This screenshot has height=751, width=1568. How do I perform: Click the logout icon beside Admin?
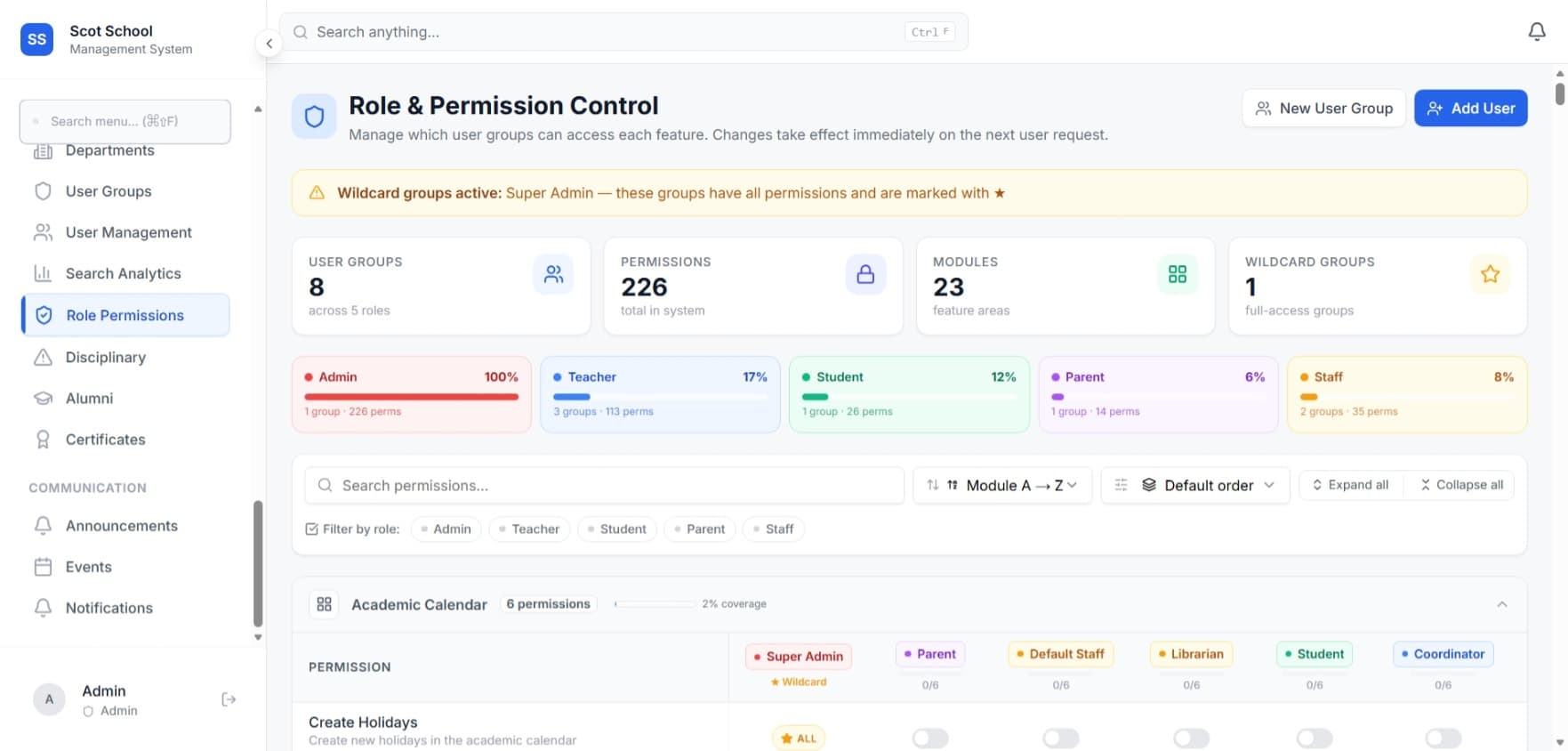click(x=229, y=699)
